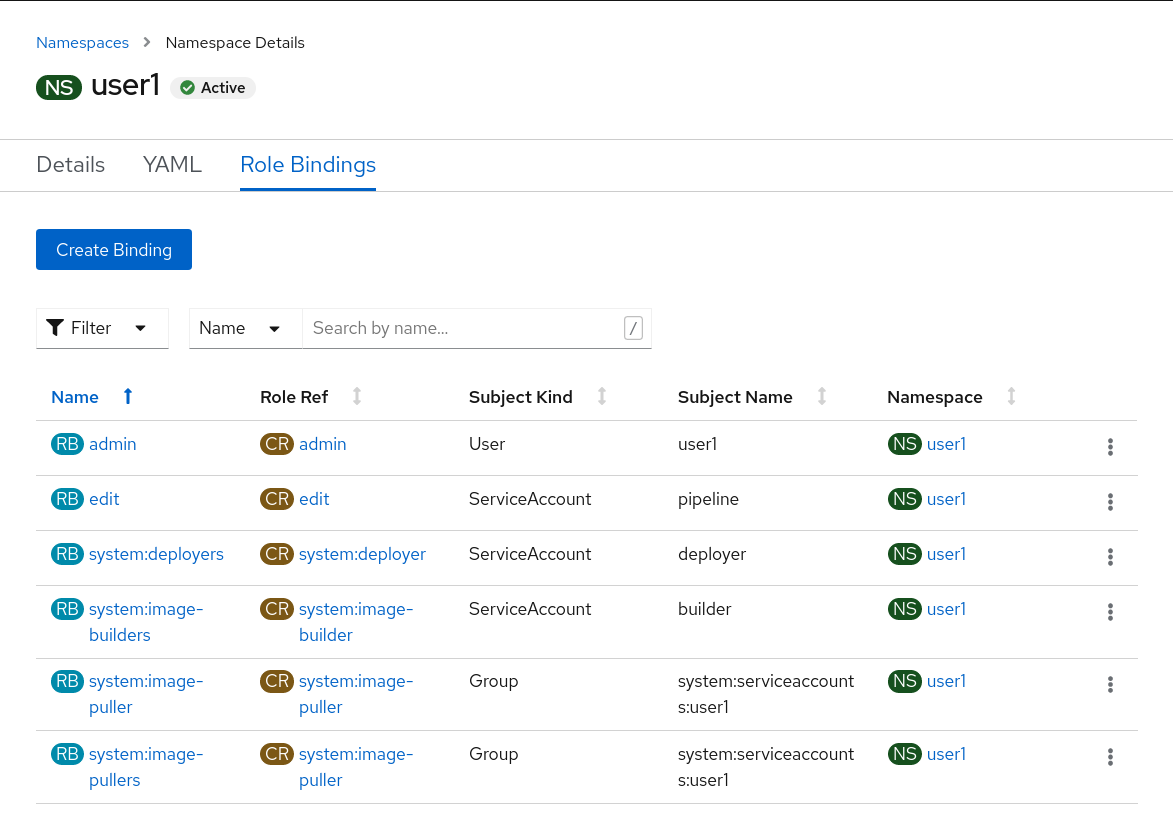
Task: Sort table by Role Ref column icon
Action: click(357, 397)
